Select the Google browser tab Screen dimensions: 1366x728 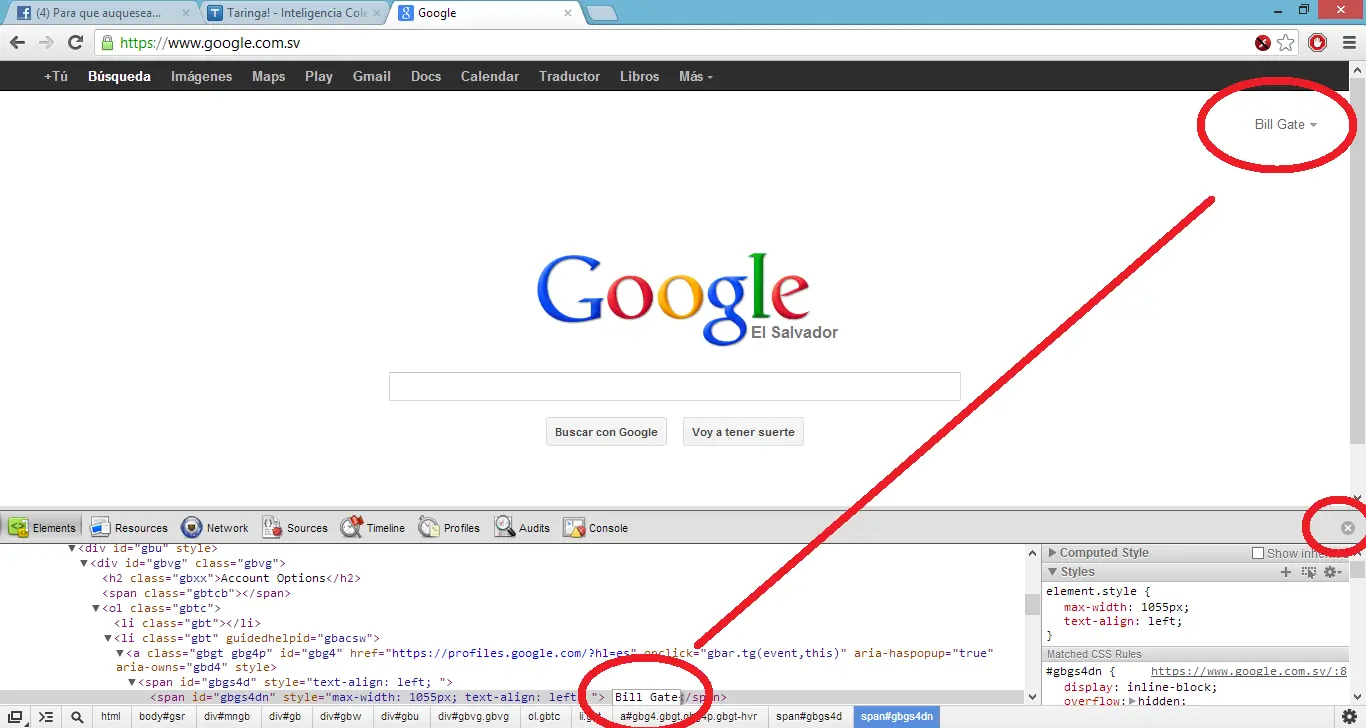coord(486,13)
